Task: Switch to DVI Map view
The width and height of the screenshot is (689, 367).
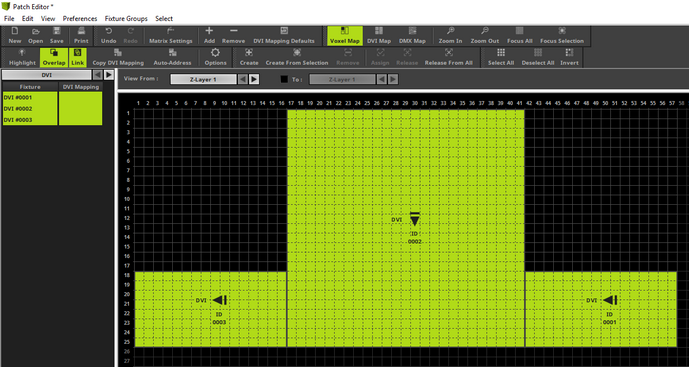Action: point(379,36)
